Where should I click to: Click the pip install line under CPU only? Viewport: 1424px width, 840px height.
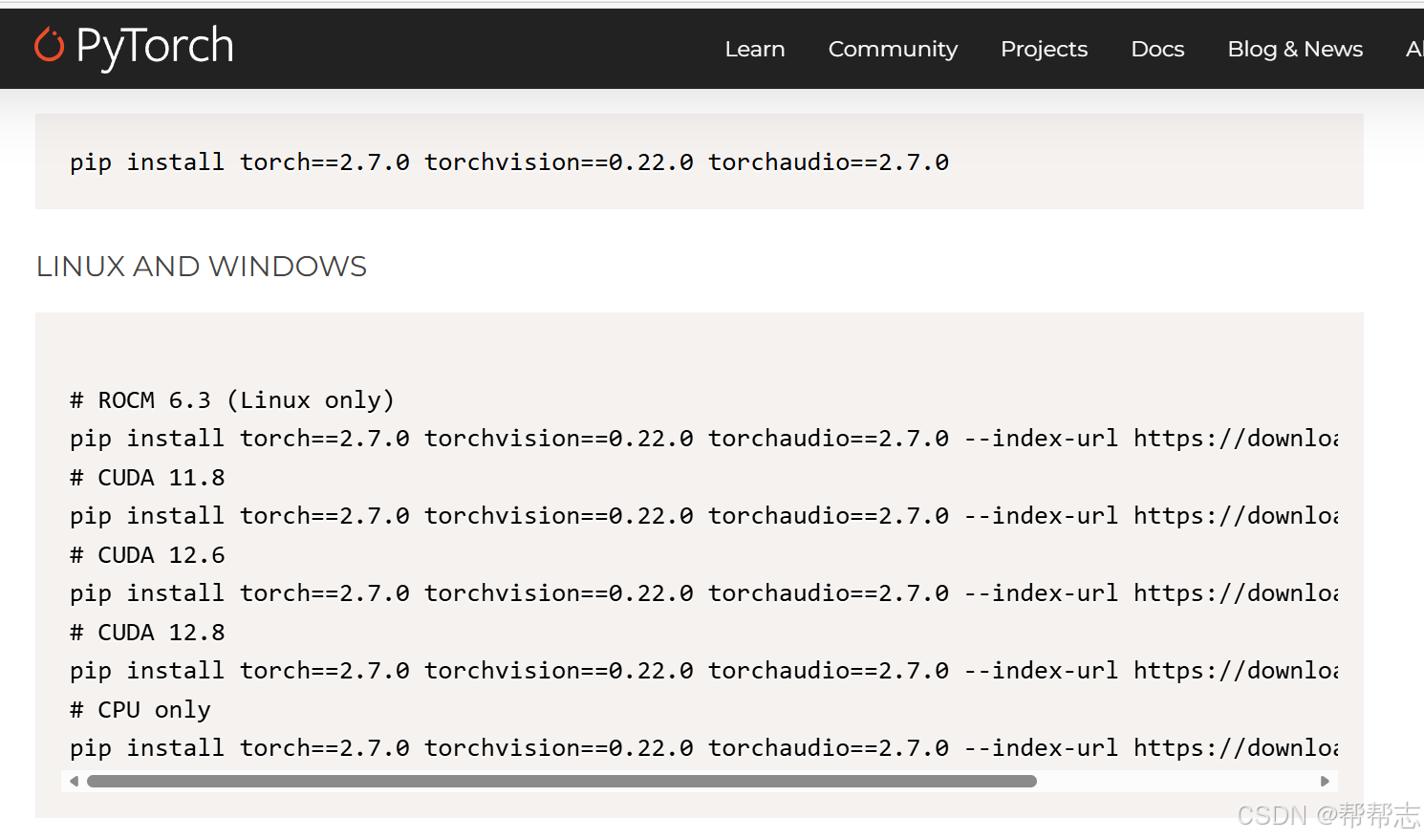pyautogui.click(x=703, y=748)
